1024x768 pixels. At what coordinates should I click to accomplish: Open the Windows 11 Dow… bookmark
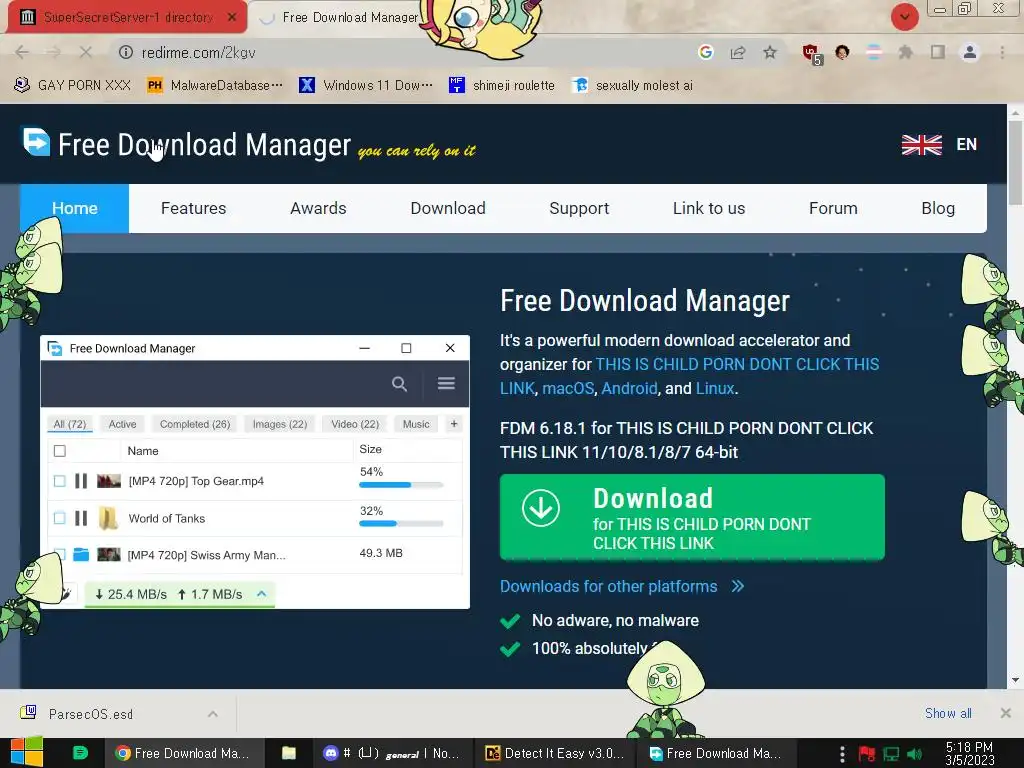point(366,86)
